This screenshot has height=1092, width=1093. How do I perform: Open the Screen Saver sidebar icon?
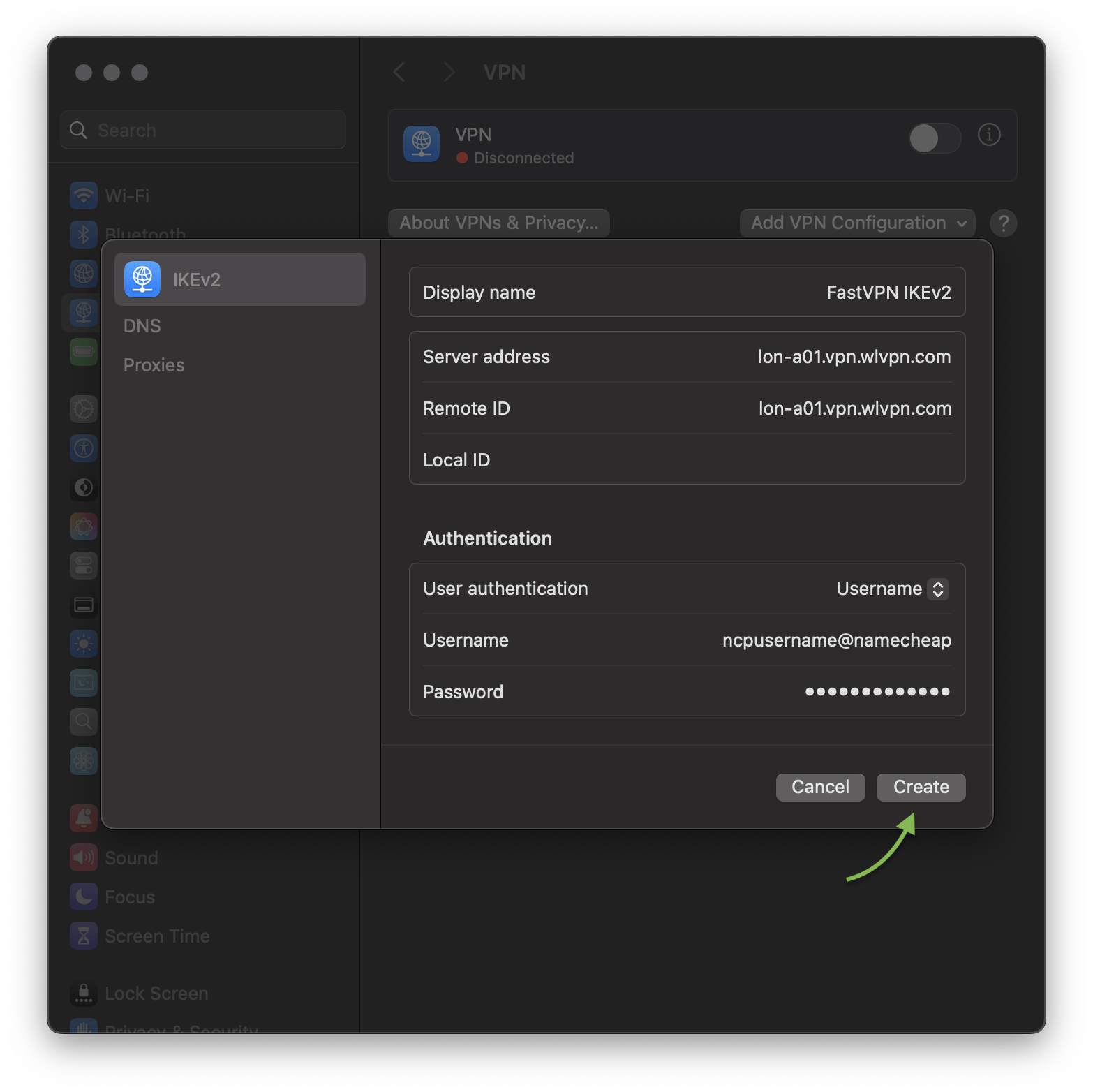point(84,682)
